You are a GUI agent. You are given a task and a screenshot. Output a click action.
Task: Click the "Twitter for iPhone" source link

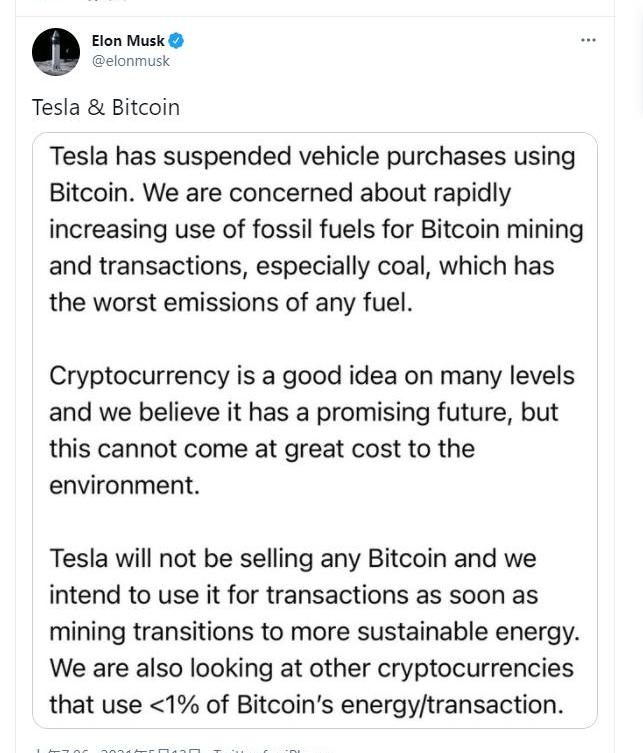coord(271,750)
